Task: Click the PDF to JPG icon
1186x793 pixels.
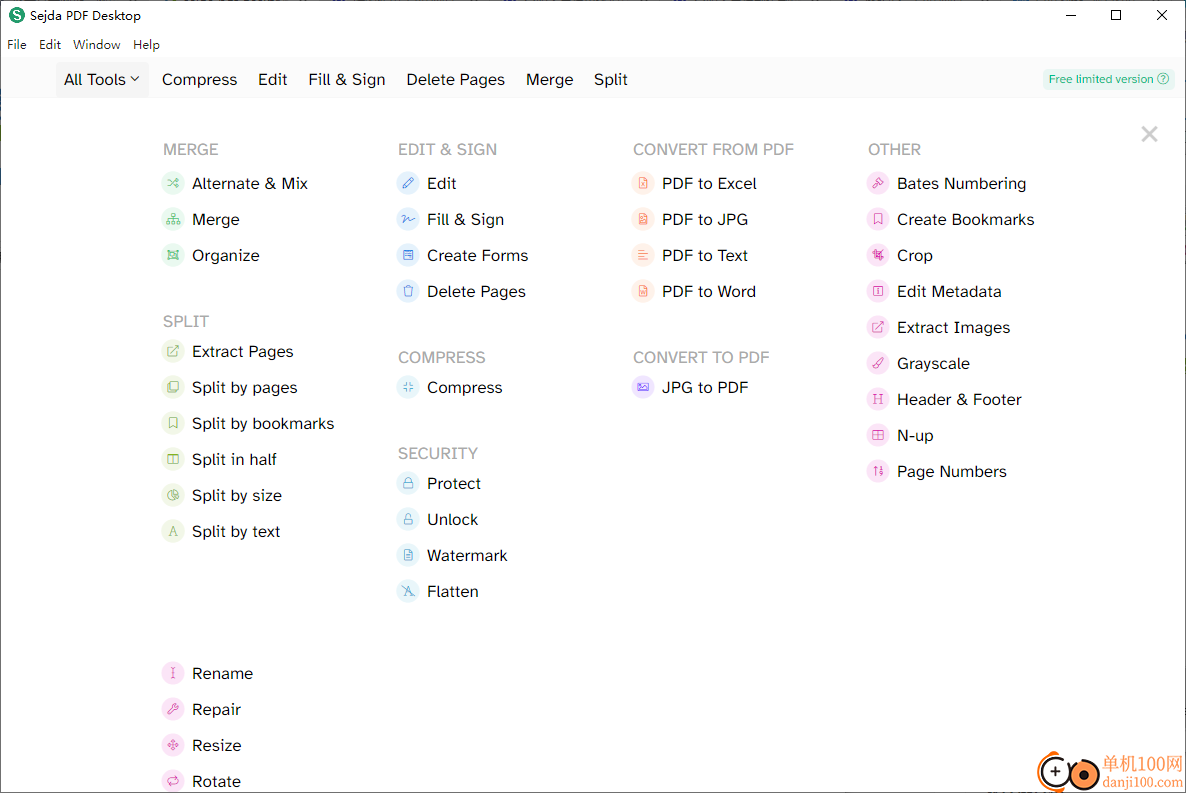Action: (x=643, y=219)
